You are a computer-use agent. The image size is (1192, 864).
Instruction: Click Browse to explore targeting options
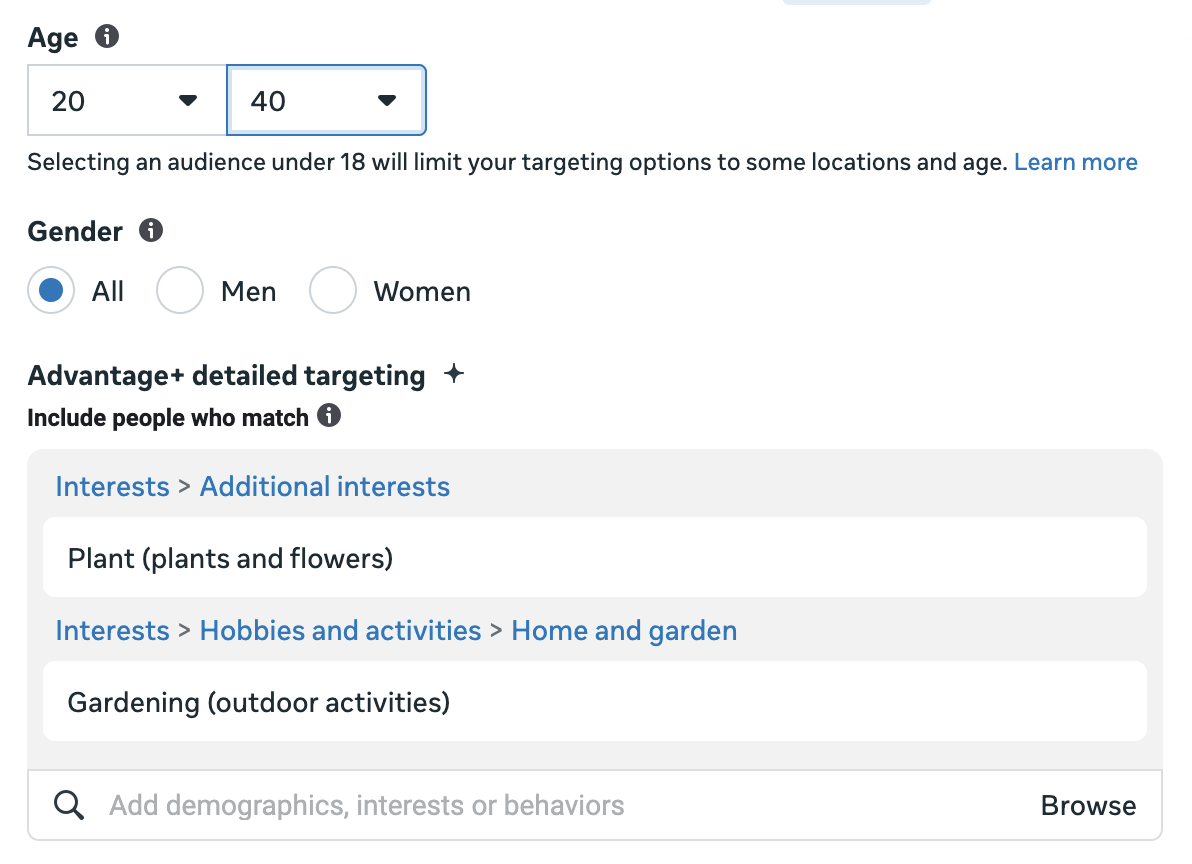point(1088,806)
